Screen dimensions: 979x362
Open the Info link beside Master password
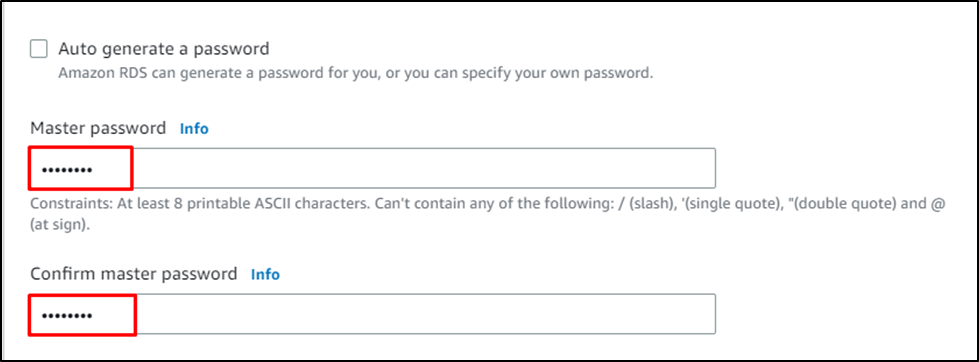(x=194, y=129)
